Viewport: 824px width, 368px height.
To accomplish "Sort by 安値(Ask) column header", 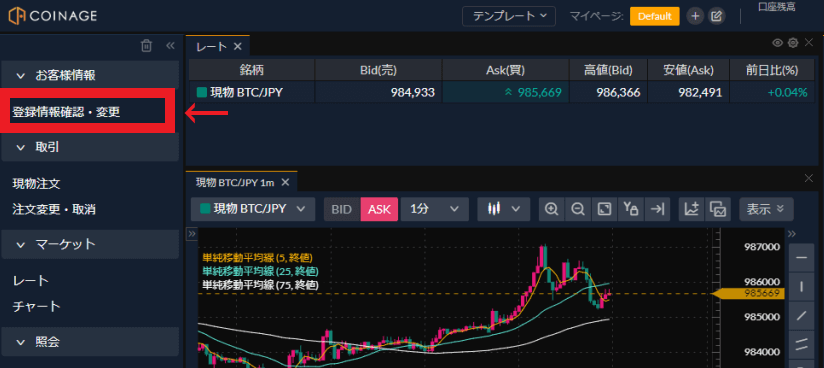I will (x=688, y=70).
